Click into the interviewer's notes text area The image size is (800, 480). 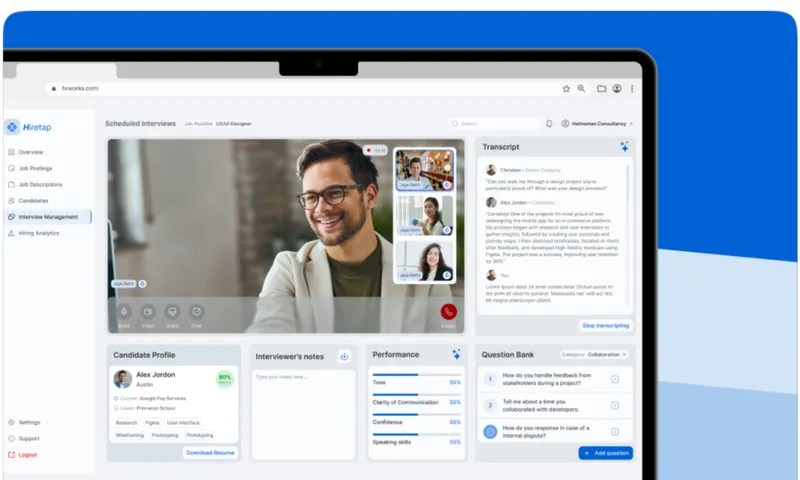pyautogui.click(x=303, y=414)
